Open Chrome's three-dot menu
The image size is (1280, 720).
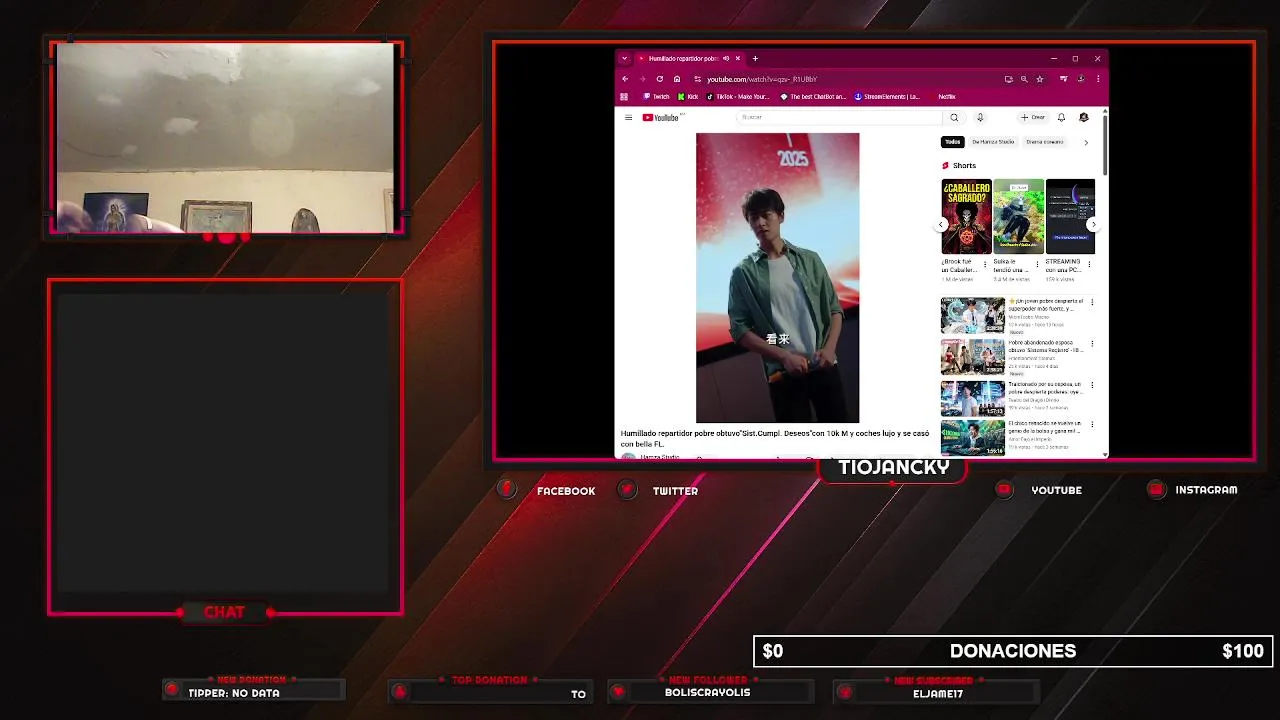[x=1098, y=79]
